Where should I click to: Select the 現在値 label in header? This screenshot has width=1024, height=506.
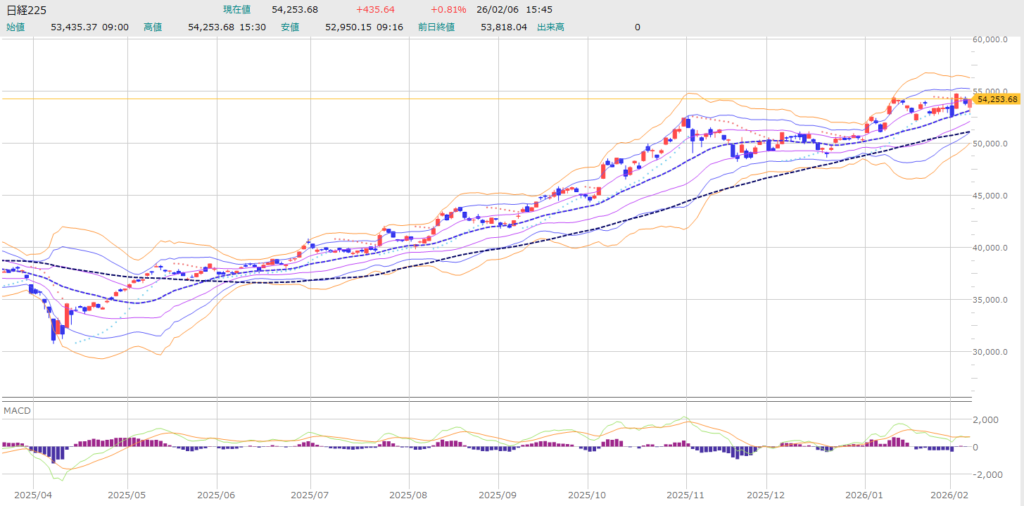[239, 10]
